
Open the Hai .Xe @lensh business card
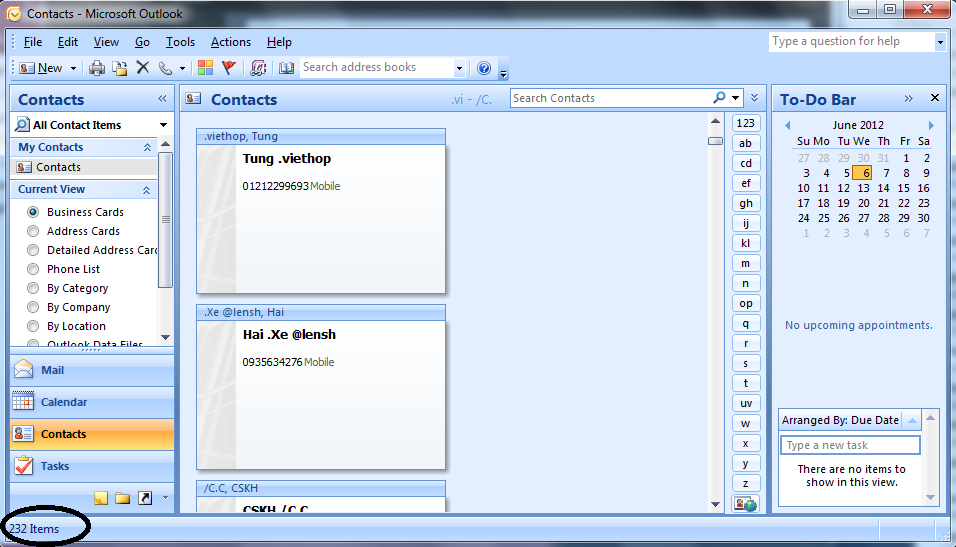[x=321, y=387]
